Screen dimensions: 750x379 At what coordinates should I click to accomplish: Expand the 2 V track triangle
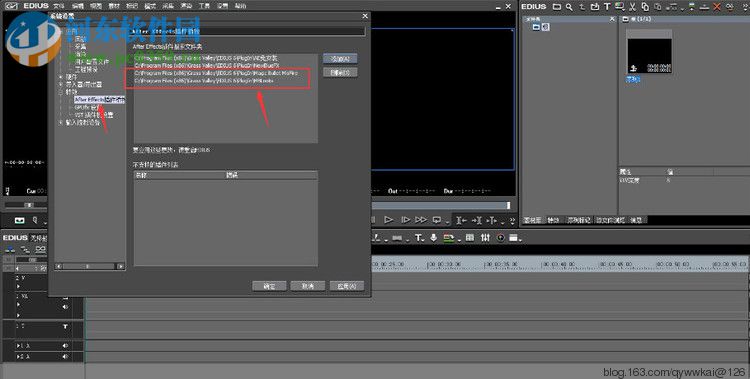[x=19, y=287]
